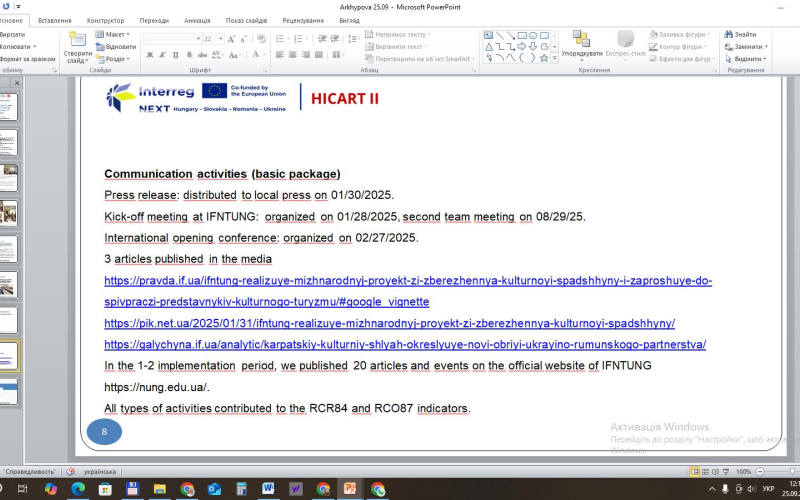This screenshot has height=500, width=800.
Task: Open Microsoft Word from the taskbar
Action: point(268,489)
